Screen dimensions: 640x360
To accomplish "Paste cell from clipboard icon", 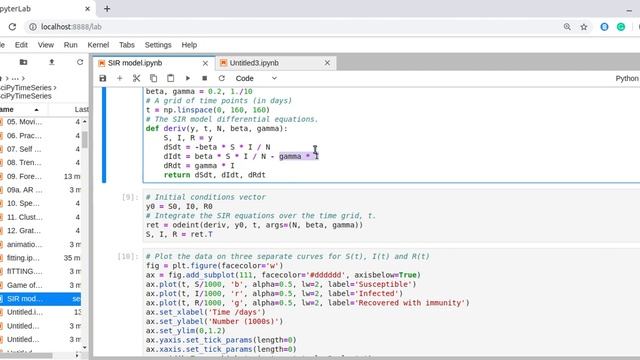I will 171,78.
